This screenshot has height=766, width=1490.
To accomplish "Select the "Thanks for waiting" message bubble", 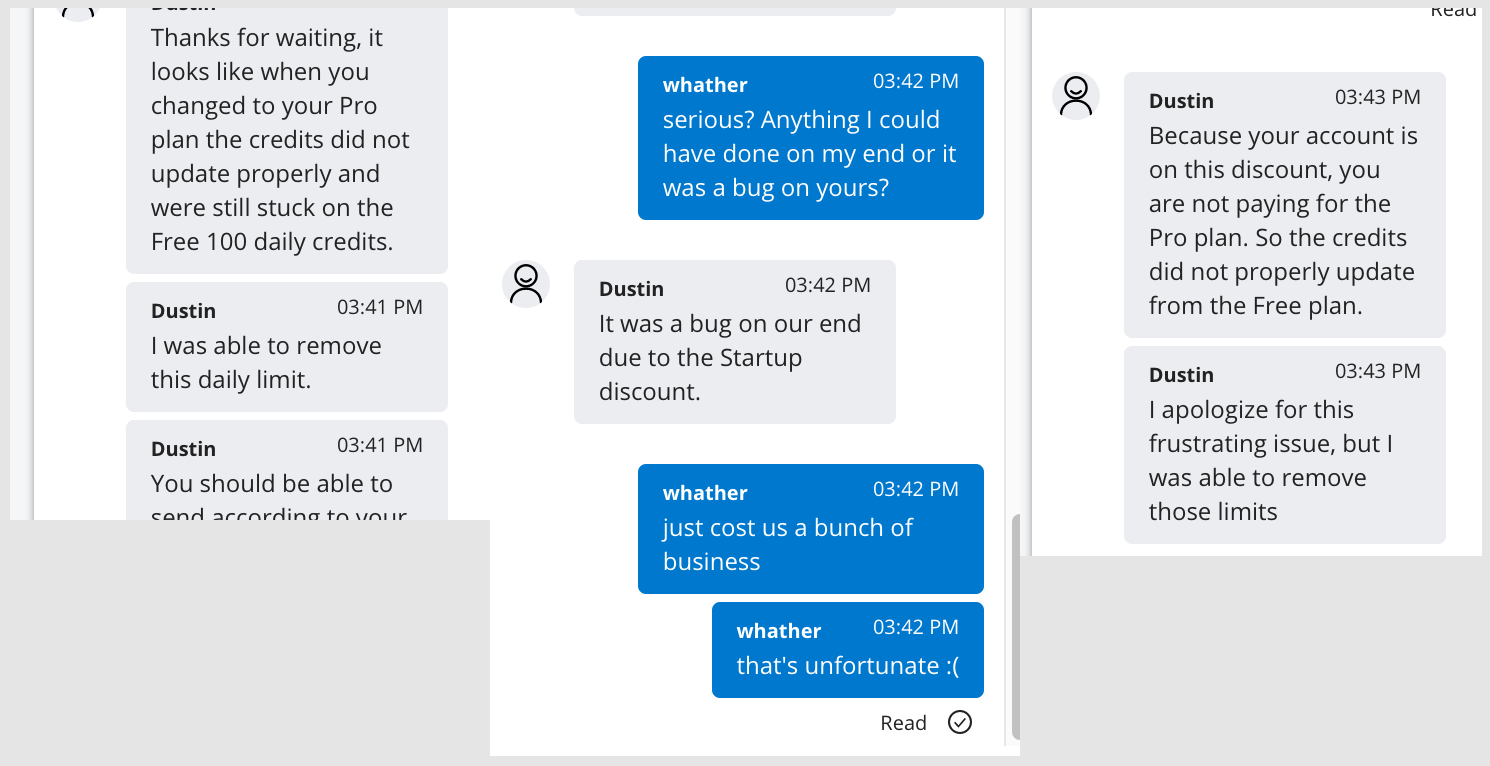I will point(286,140).
